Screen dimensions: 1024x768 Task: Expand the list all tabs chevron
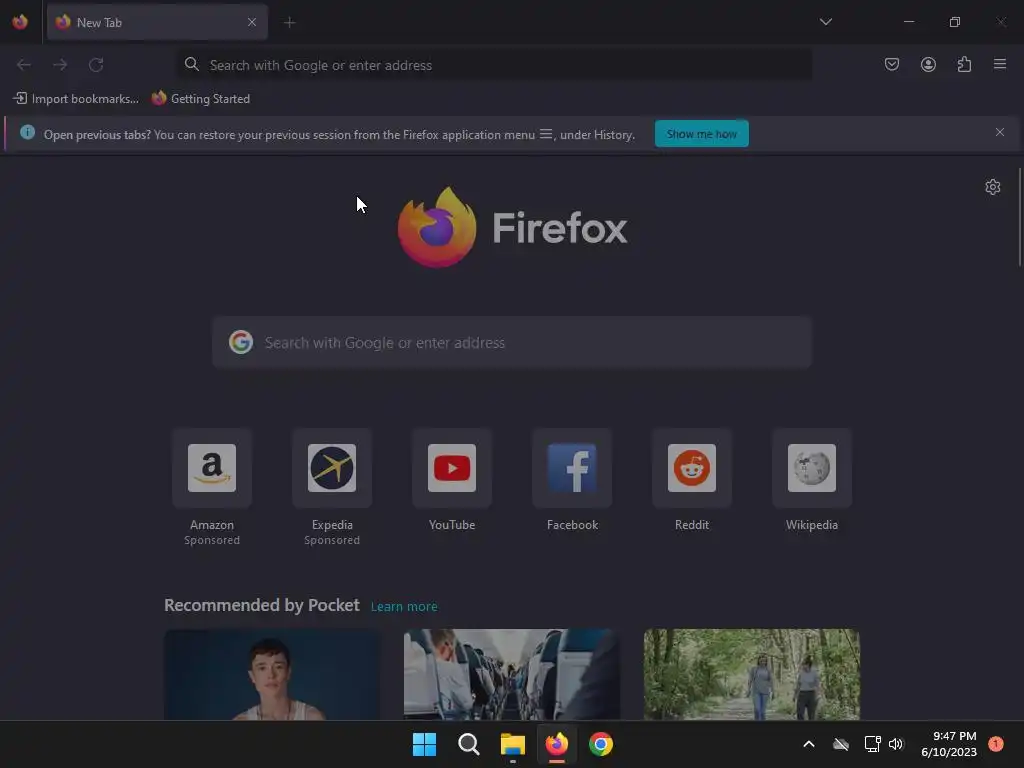click(825, 22)
